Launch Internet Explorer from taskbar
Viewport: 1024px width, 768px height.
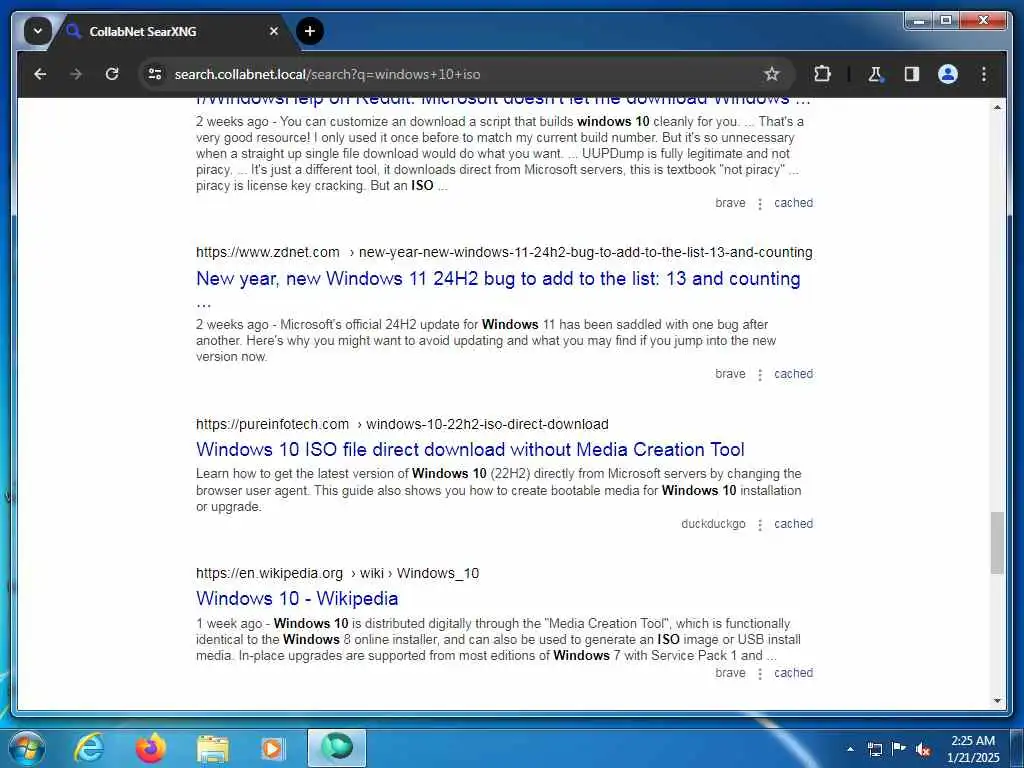pyautogui.click(x=89, y=748)
